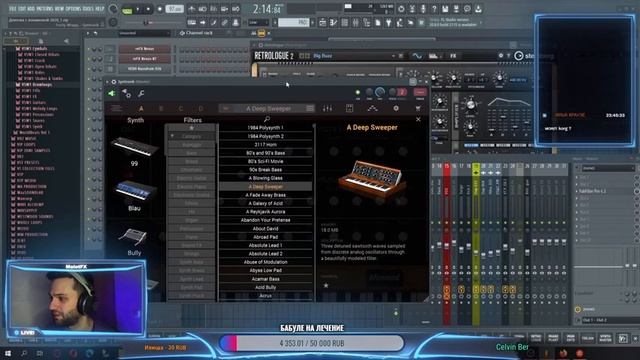This screenshot has height=360, width=640.
Task: Open the PATTERNS menu
Action: coord(44,9)
